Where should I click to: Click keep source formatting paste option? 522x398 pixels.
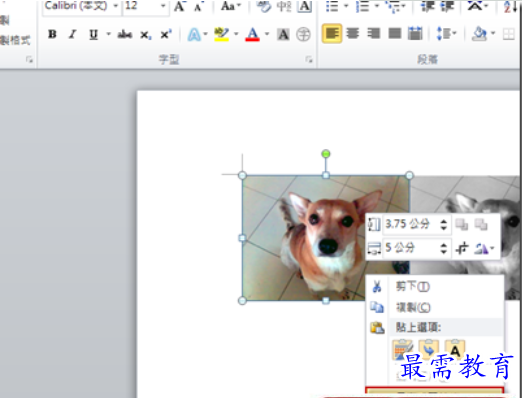(403, 350)
